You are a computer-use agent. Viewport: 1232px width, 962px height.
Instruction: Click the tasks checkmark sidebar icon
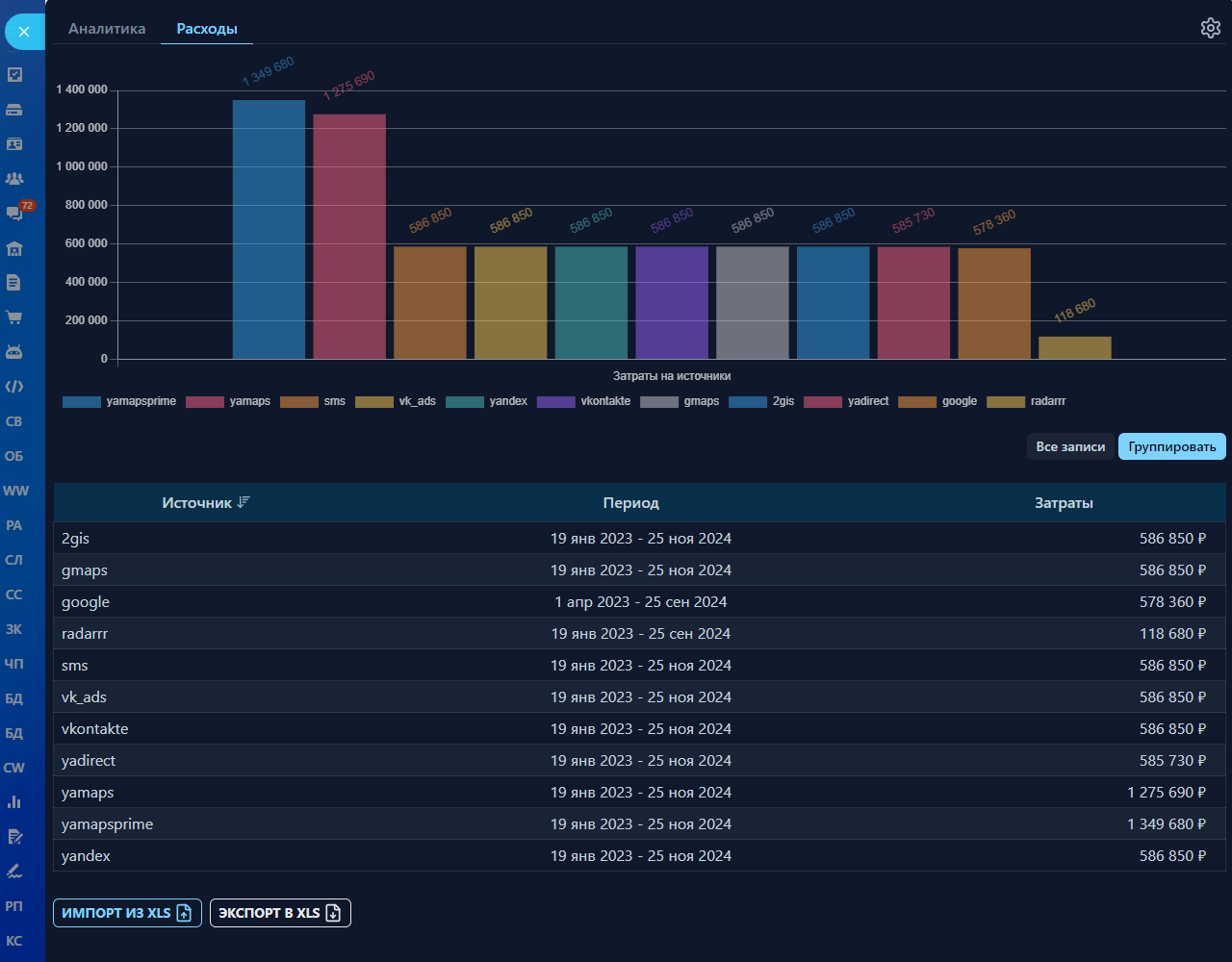(14, 75)
